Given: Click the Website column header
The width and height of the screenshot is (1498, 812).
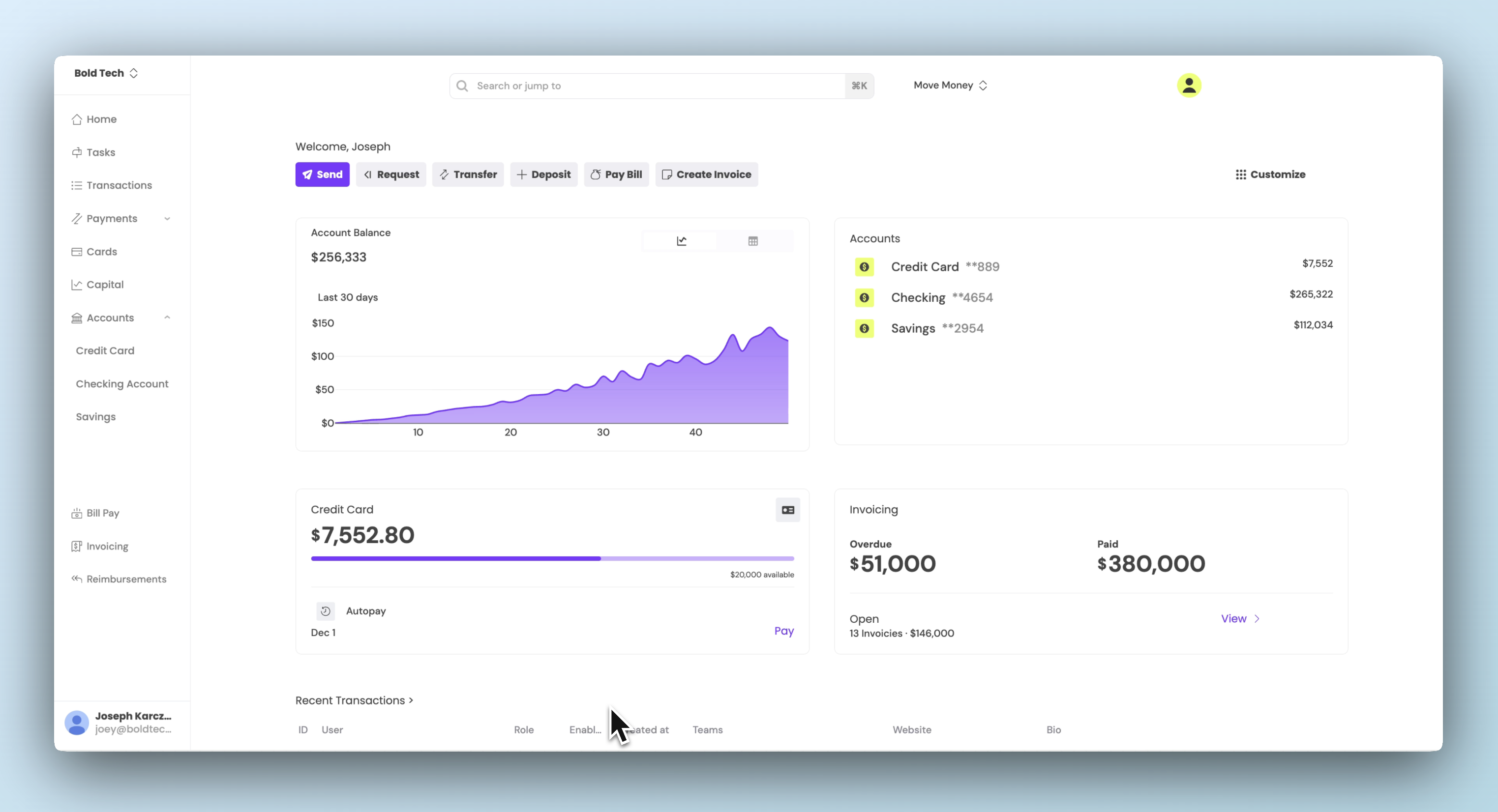Looking at the screenshot, I should coord(912,729).
